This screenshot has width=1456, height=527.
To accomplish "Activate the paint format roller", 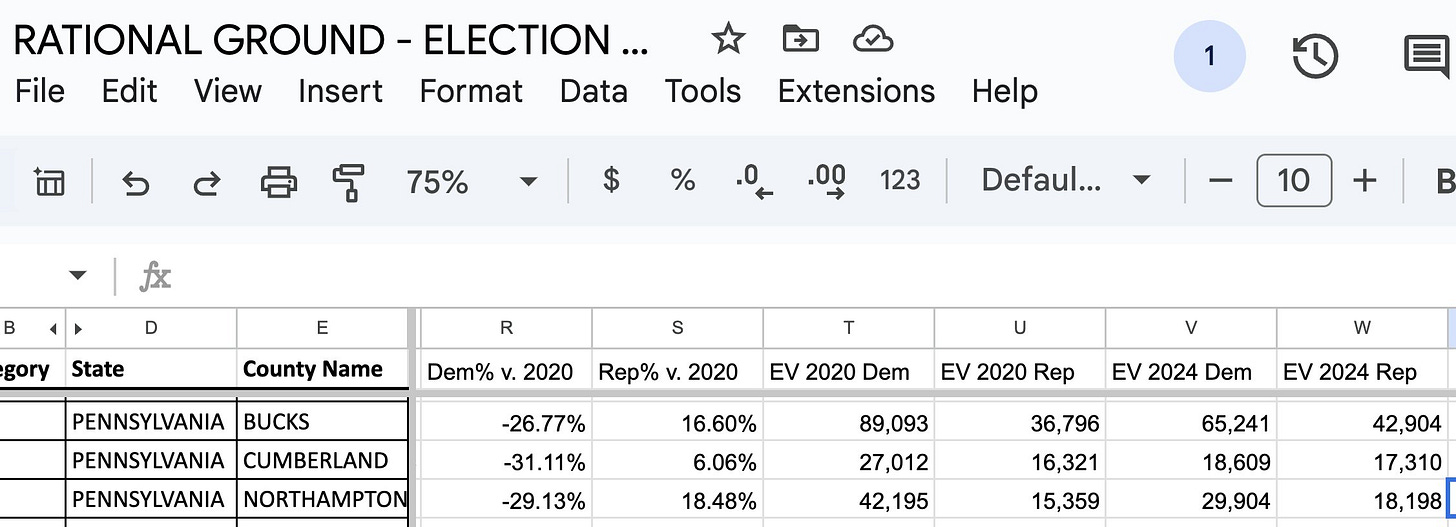I will point(348,182).
